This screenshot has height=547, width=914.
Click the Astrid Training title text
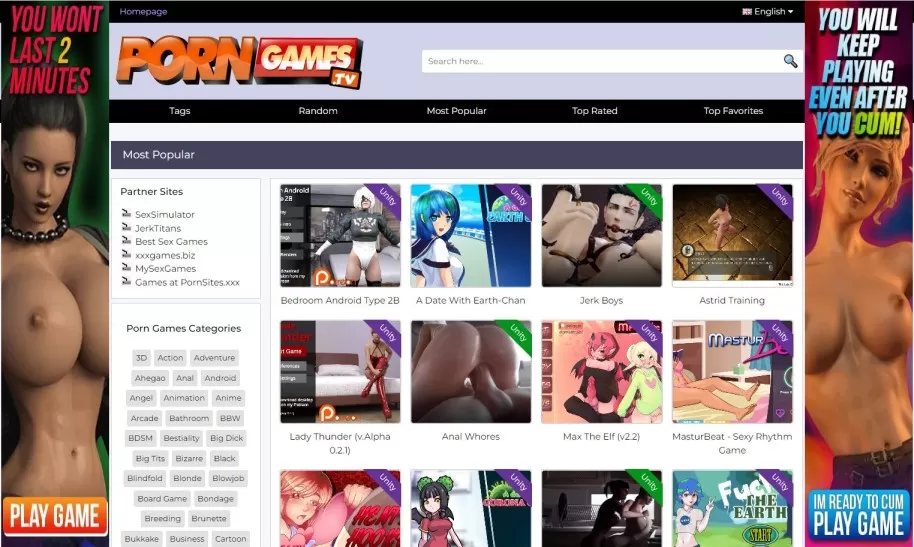point(732,300)
